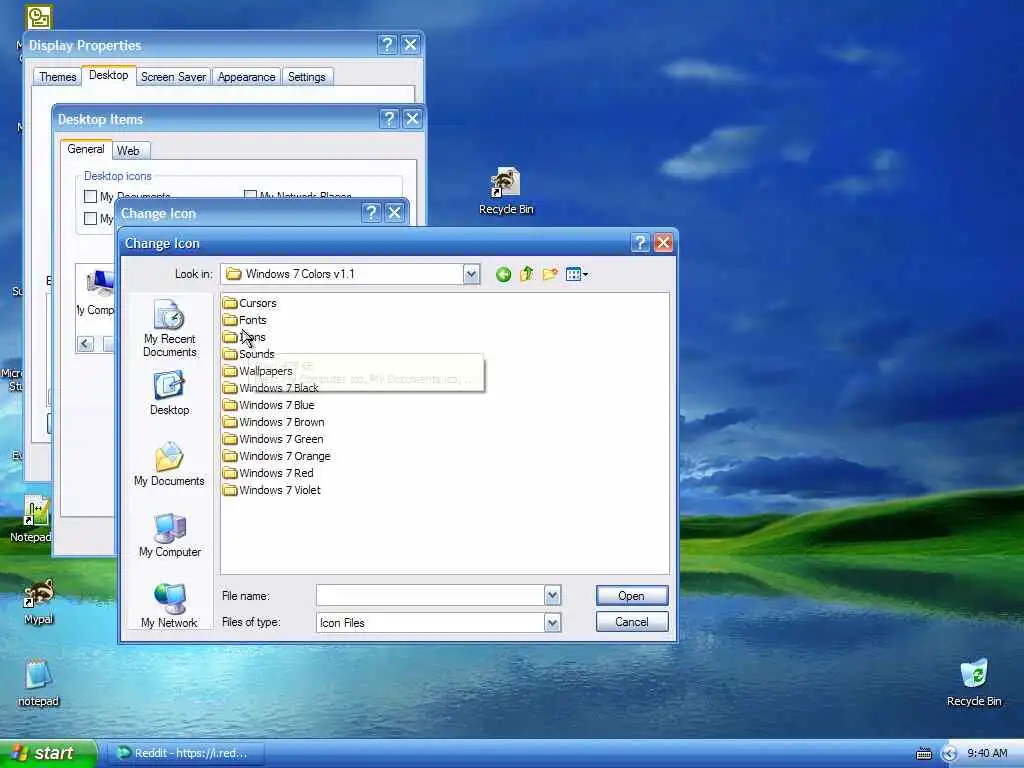Click into the File name input field
Image resolution: width=1024 pixels, height=768 pixels.
430,596
